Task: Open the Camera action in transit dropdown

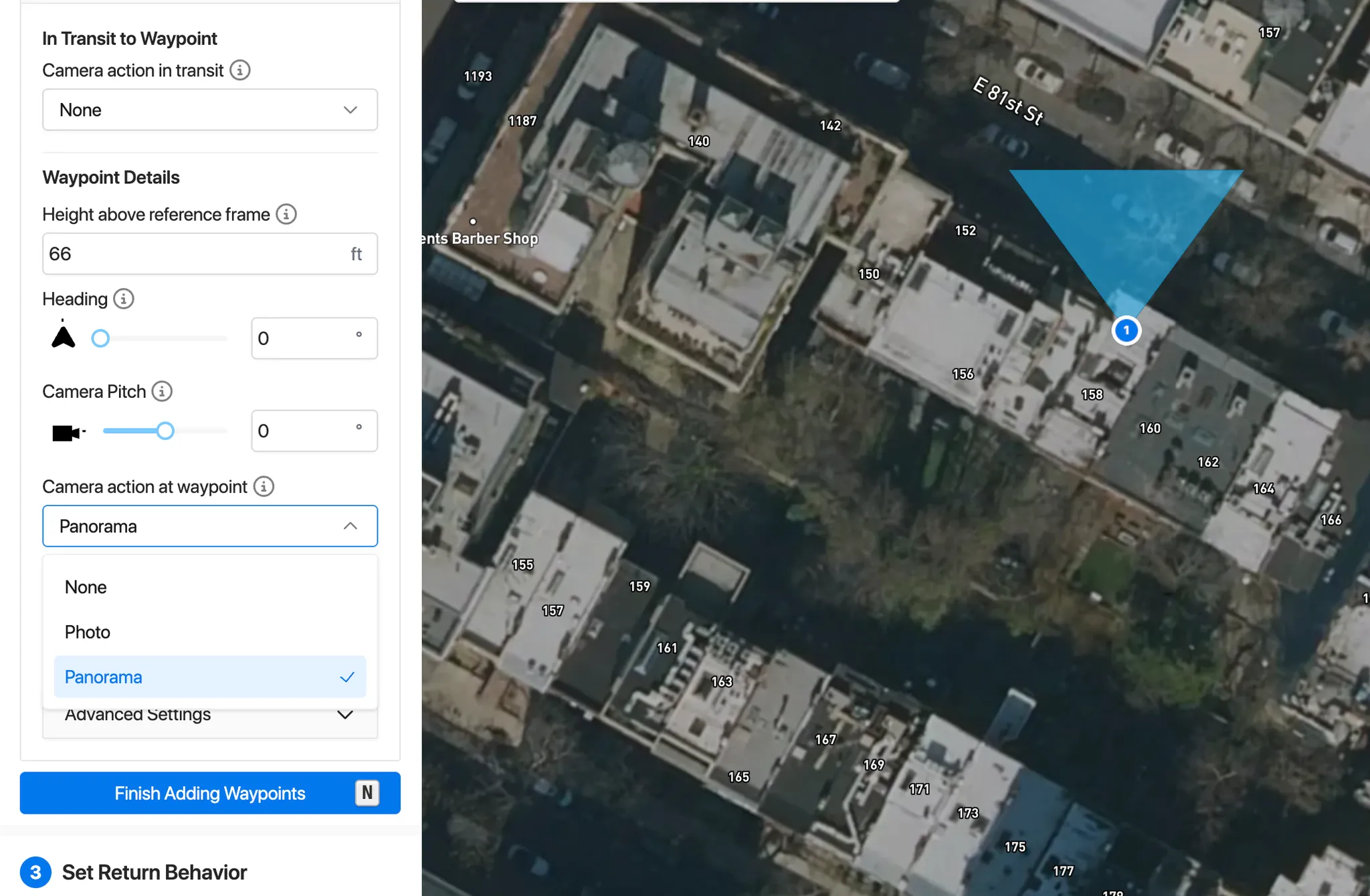Action: 210,110
